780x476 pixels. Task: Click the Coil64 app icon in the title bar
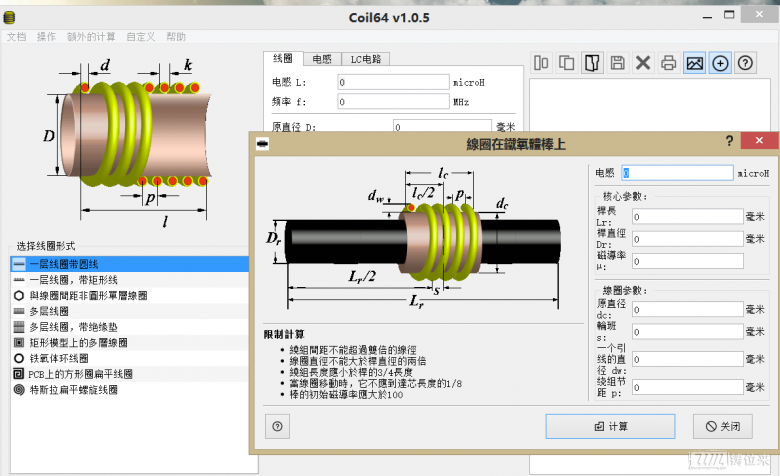coord(9,18)
